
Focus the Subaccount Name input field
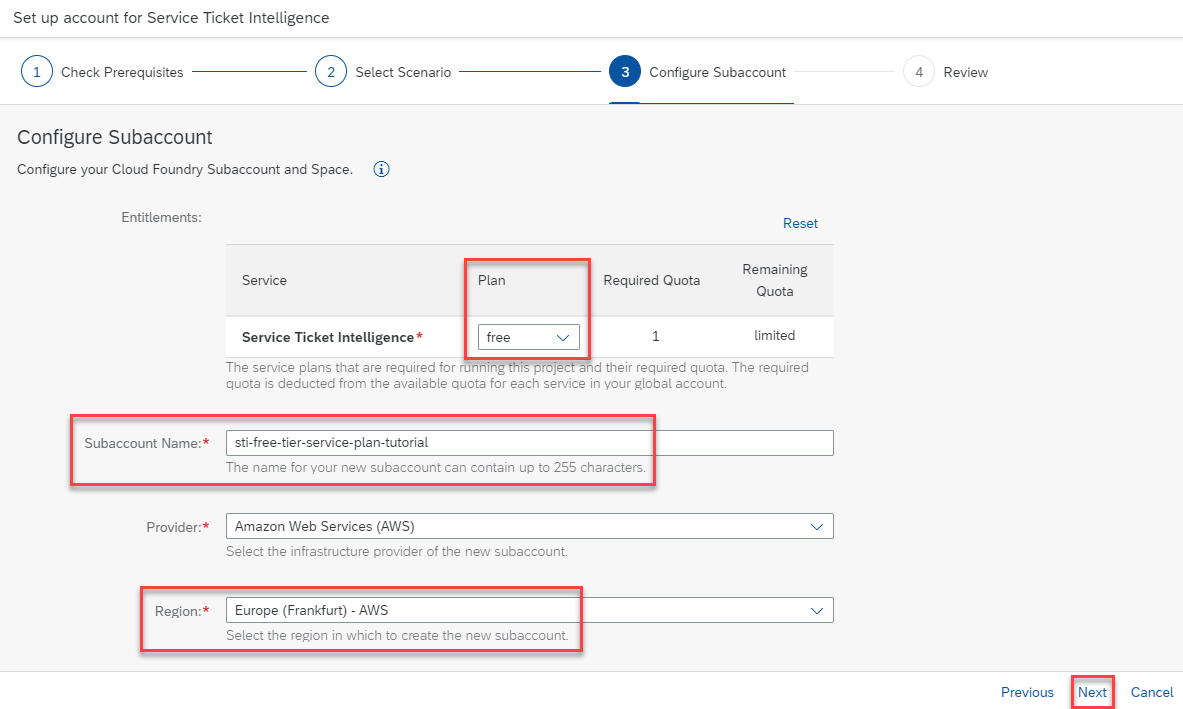pyautogui.click(x=530, y=443)
